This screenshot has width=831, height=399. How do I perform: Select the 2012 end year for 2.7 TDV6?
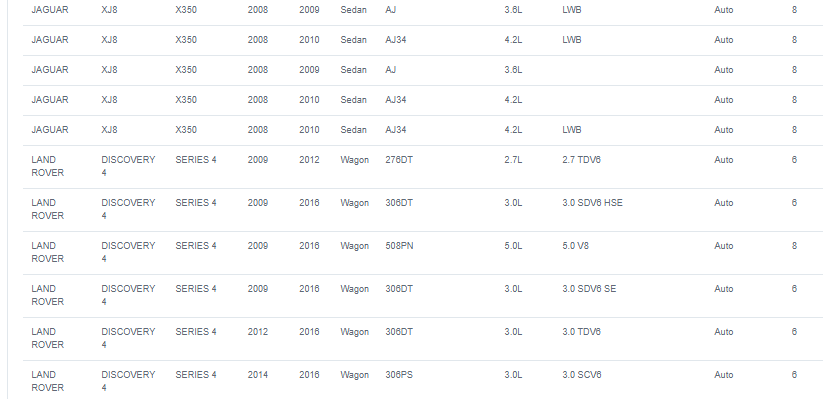[309, 159]
